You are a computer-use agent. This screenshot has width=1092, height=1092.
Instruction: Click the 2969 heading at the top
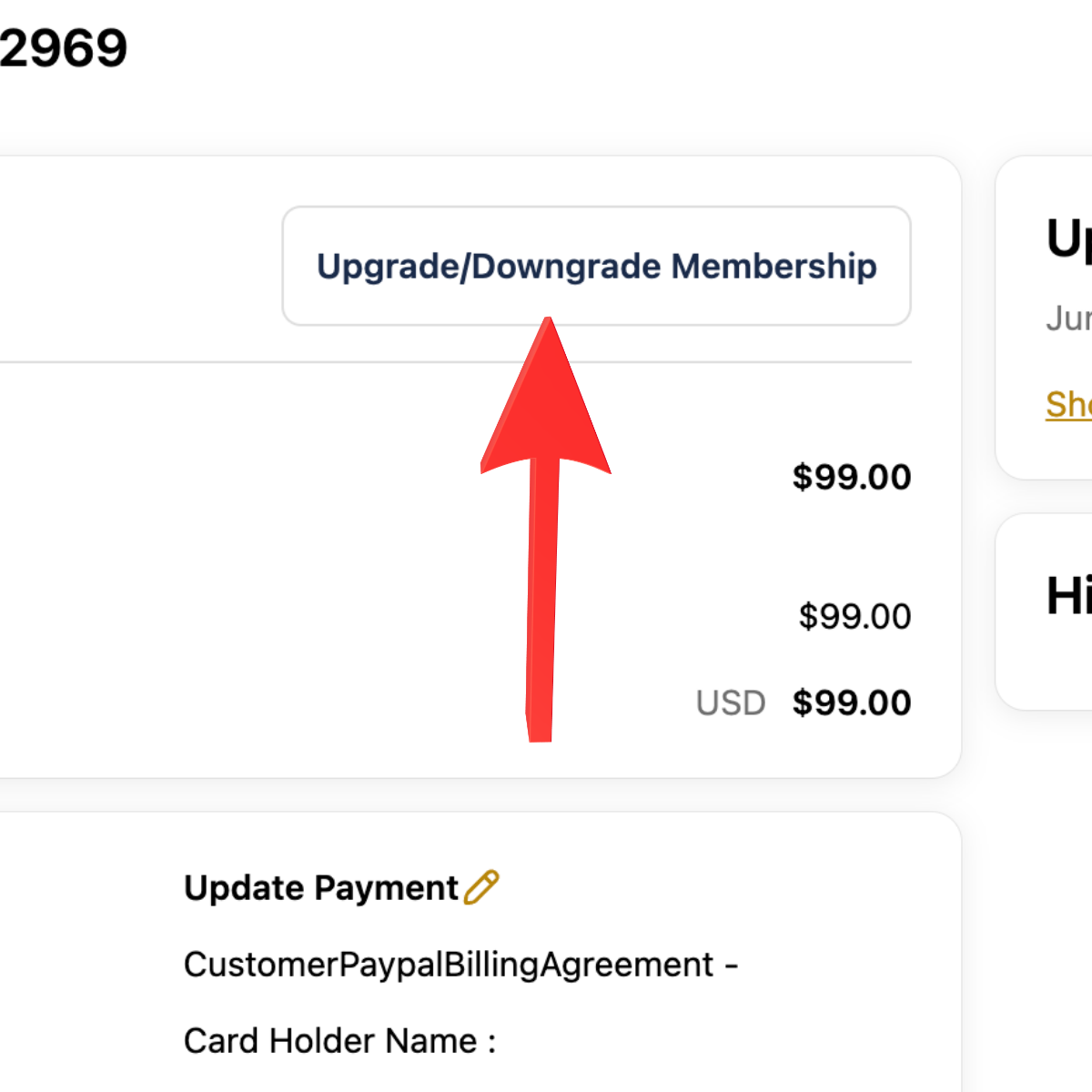coord(63,48)
